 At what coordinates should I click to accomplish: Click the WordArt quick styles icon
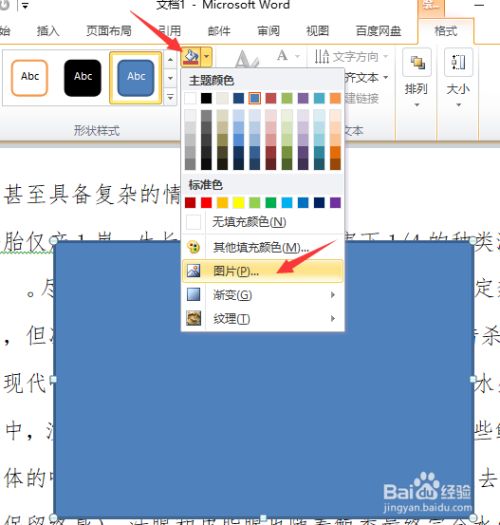(247, 59)
